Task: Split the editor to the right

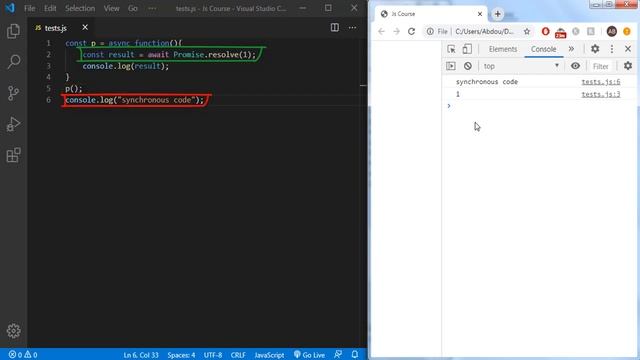Action: 335,27
